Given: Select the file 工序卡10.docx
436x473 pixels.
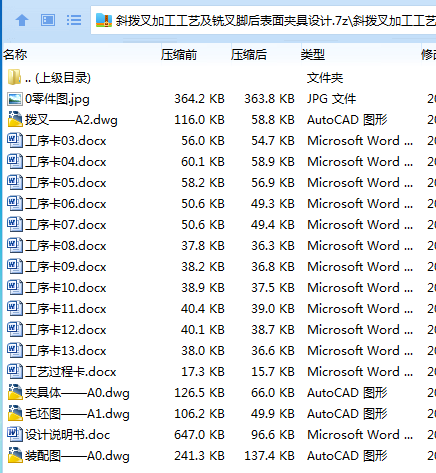Looking at the screenshot, I should click(66, 288).
